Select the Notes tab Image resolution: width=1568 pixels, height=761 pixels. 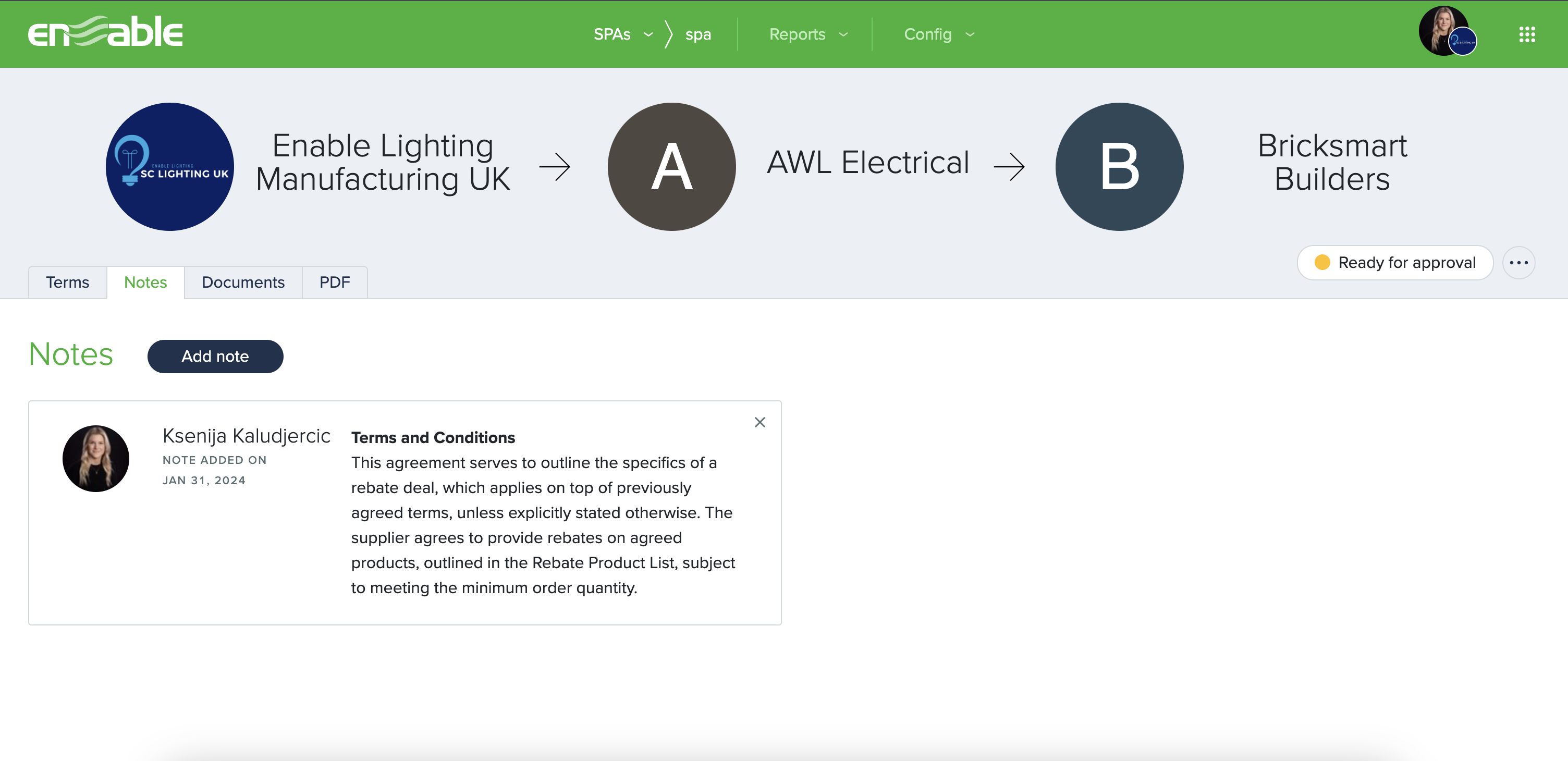click(x=145, y=283)
